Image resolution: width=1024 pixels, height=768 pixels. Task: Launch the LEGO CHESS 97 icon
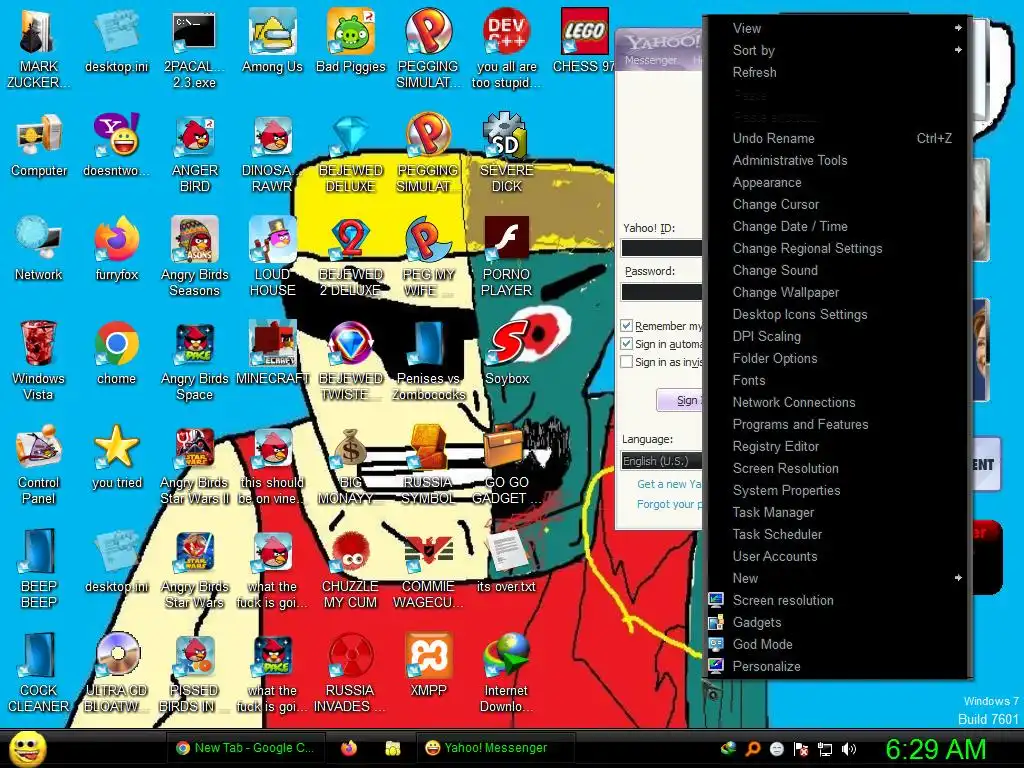[584, 40]
